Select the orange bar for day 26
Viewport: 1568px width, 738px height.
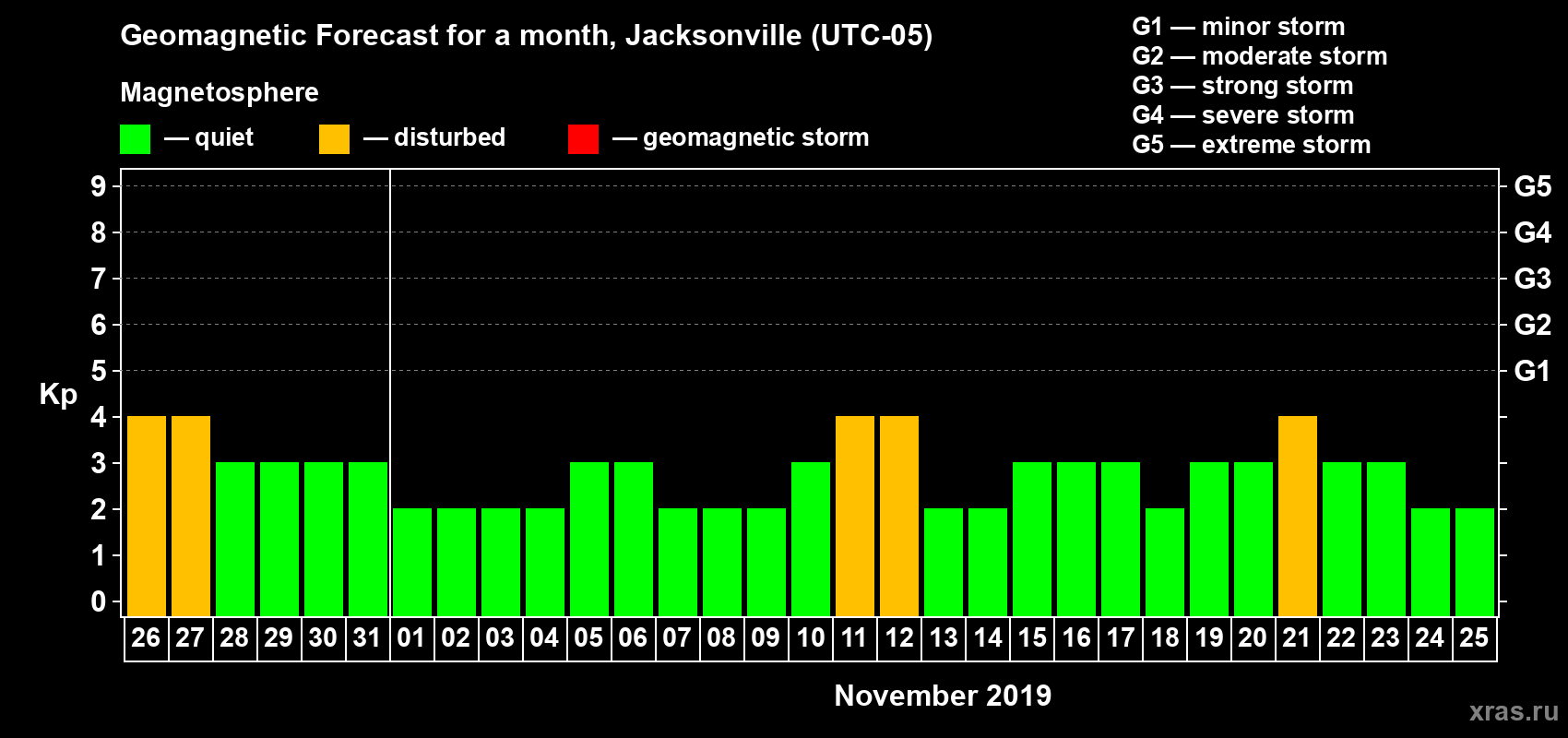[x=147, y=517]
